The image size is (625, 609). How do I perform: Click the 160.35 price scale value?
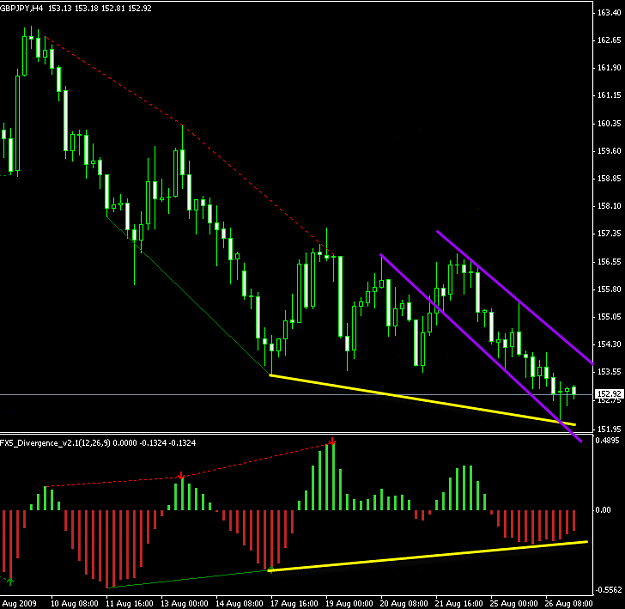click(609, 123)
